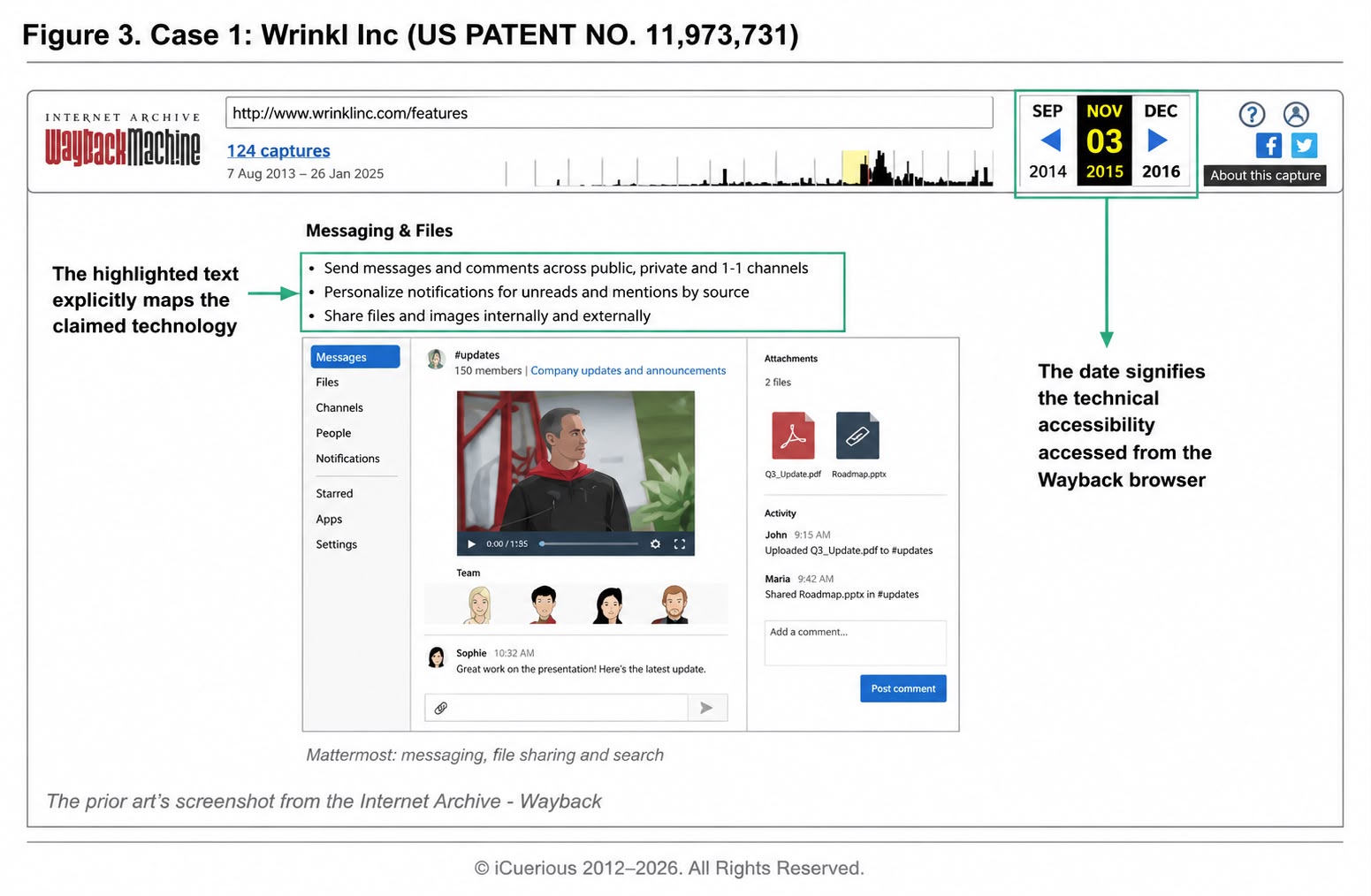Click Post comment button
Screen dimensions: 1371x896
(903, 689)
